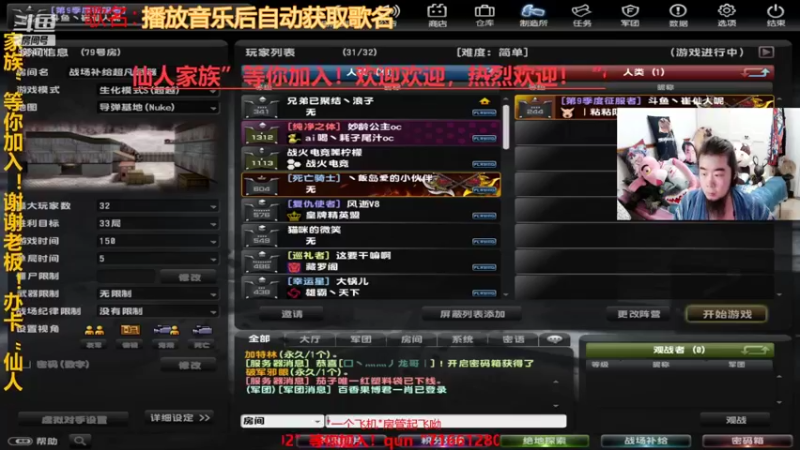Toggle the 密码(数字) password checkbox
The width and height of the screenshot is (800, 450).
point(27,364)
